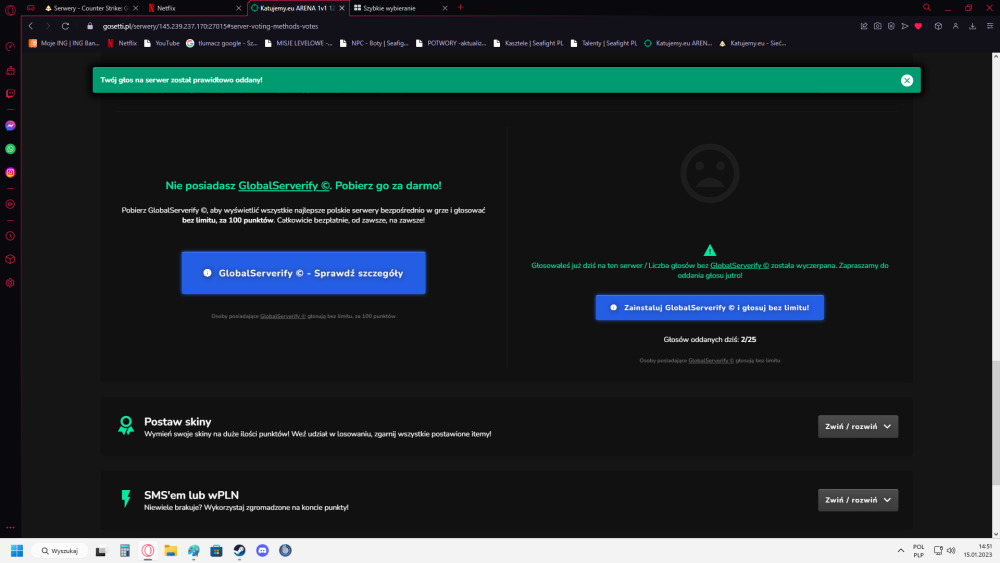Viewport: 1000px width, 563px height.
Task: Open Extensions cube in the sidebar
Action: (10, 259)
